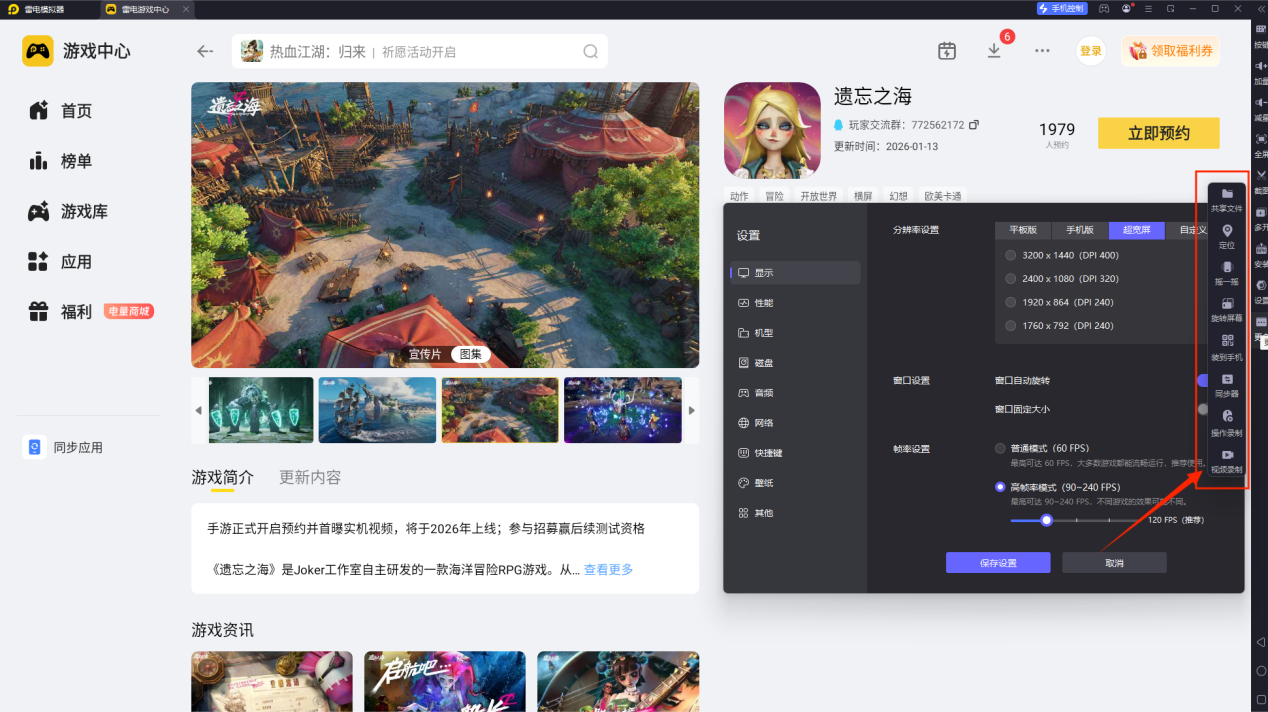Click the search magnifier icon
The image size is (1268, 712).
[591, 51]
